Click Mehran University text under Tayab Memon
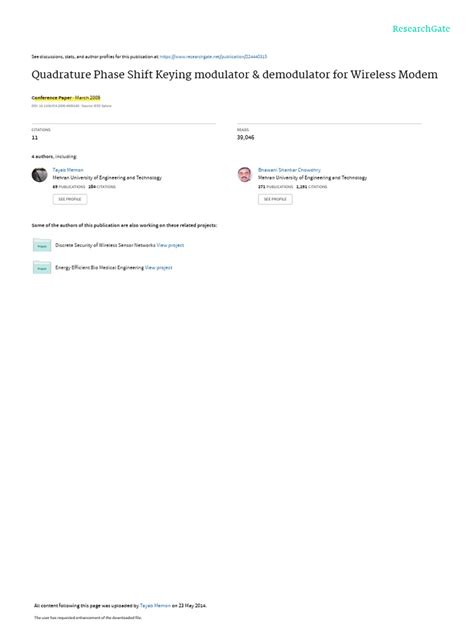This screenshot has width=474, height=632. point(107,178)
